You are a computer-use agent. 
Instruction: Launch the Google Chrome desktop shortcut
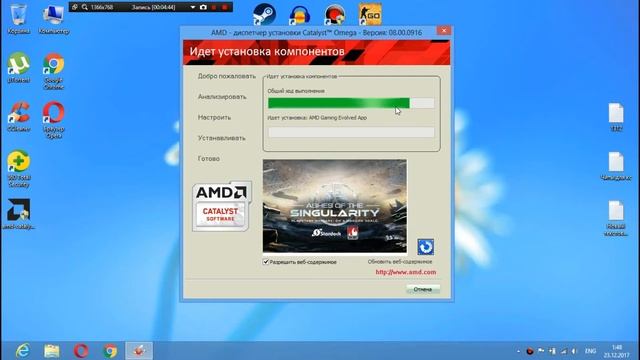[53, 70]
